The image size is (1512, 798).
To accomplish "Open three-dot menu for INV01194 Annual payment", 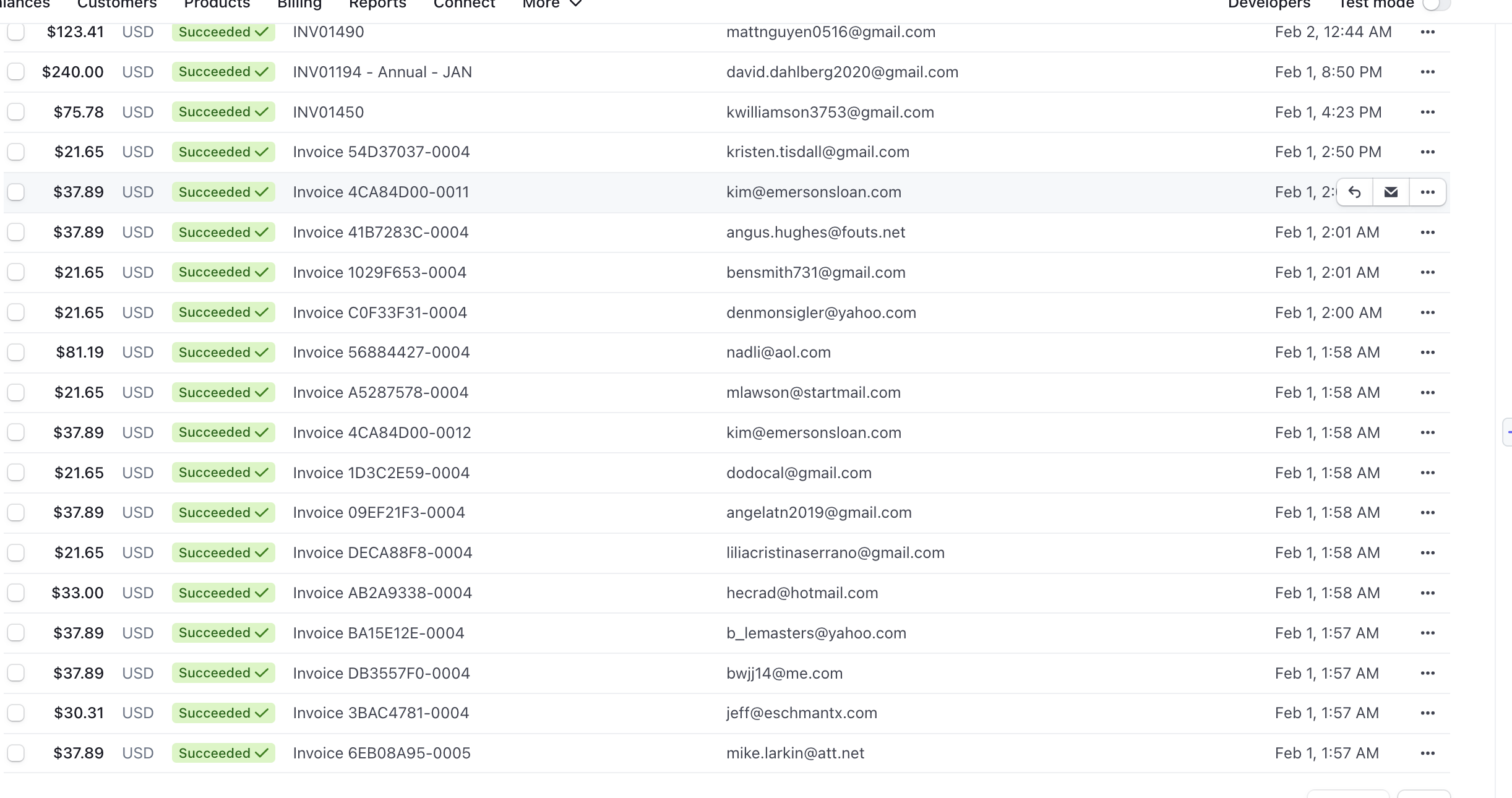I will [x=1427, y=72].
